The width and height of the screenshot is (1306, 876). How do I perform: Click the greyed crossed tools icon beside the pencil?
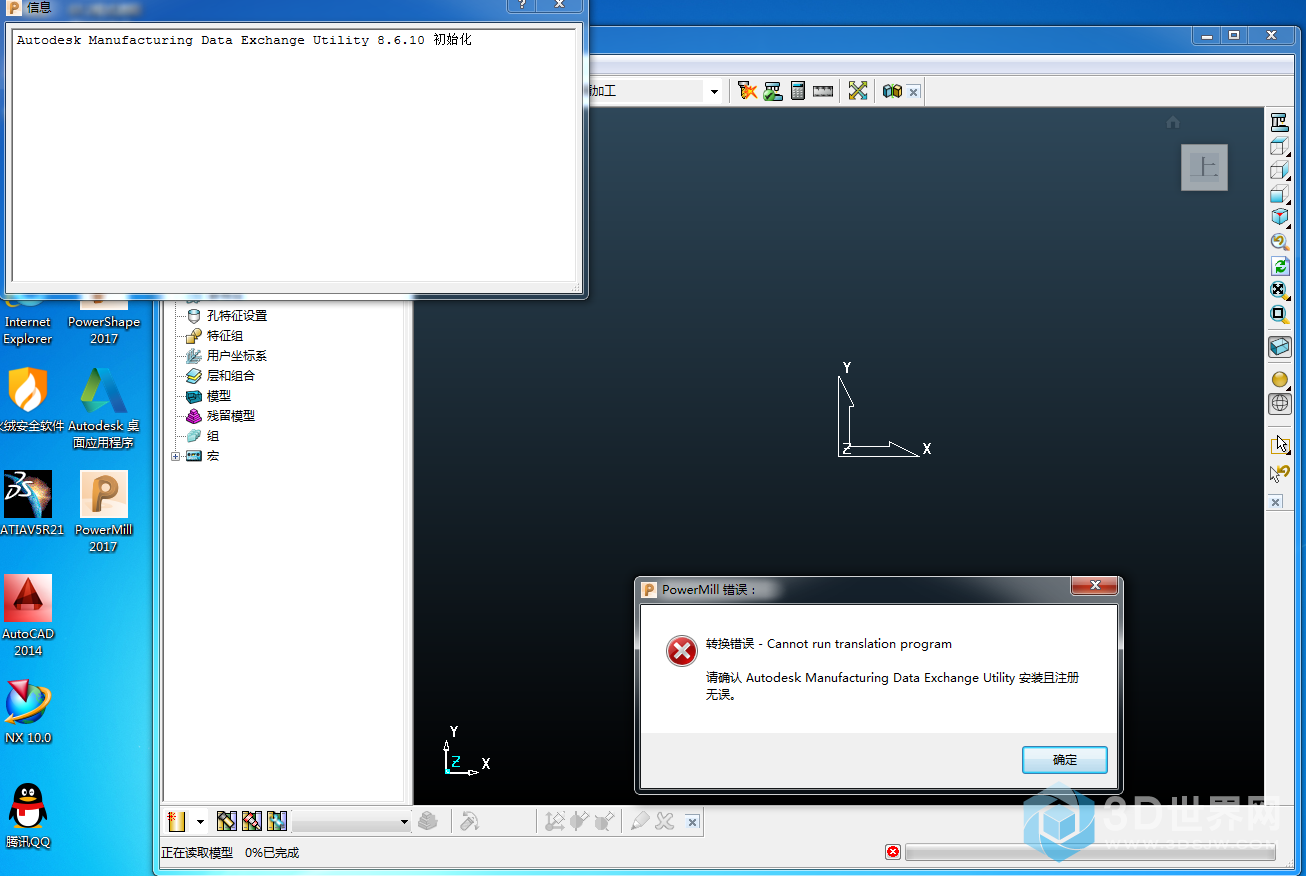tap(665, 821)
